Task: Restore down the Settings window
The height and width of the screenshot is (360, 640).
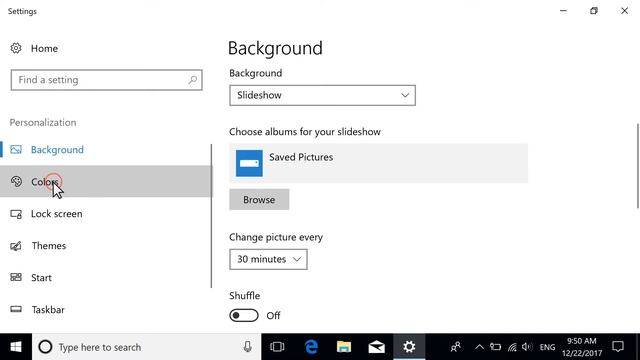Action: point(594,11)
